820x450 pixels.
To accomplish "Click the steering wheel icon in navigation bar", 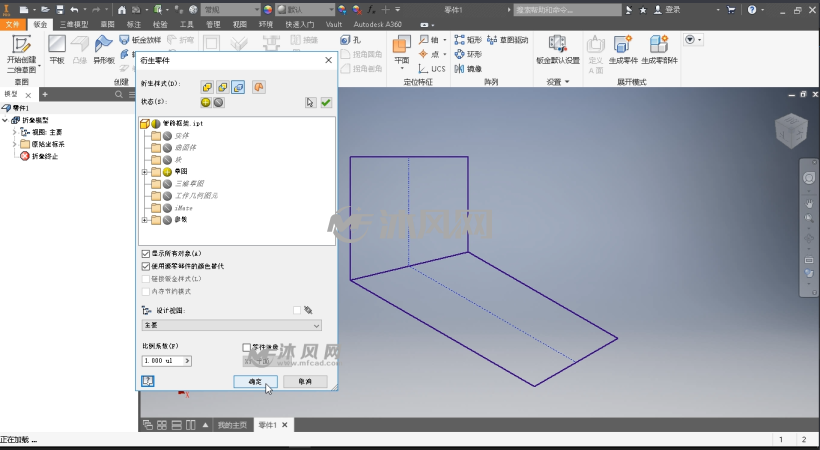I will [808, 178].
